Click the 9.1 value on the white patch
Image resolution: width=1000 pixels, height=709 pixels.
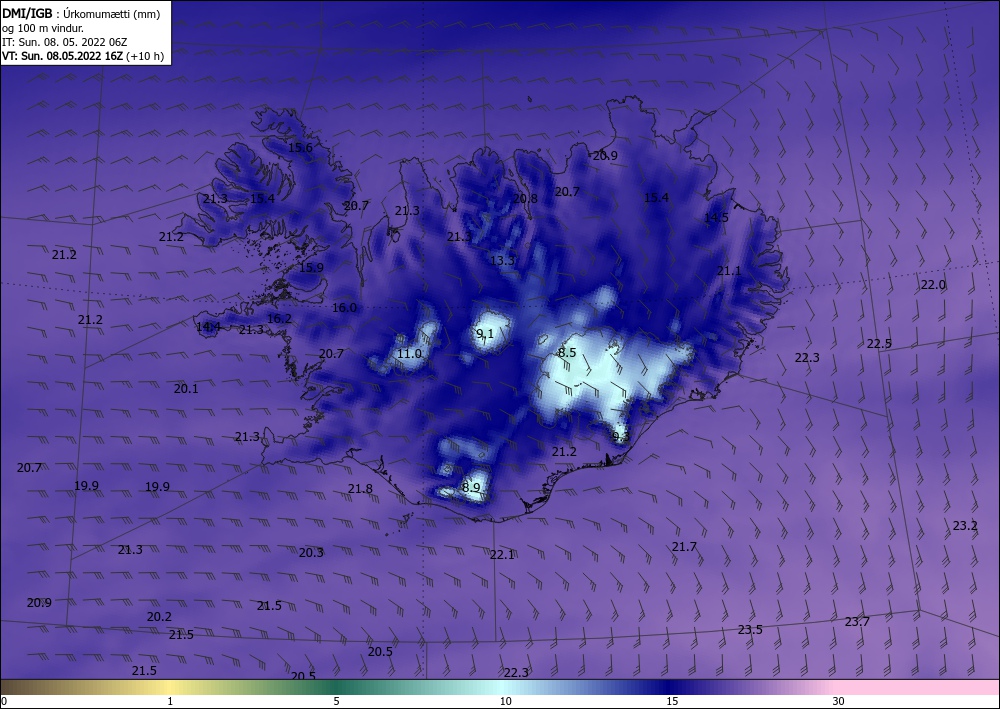485,333
